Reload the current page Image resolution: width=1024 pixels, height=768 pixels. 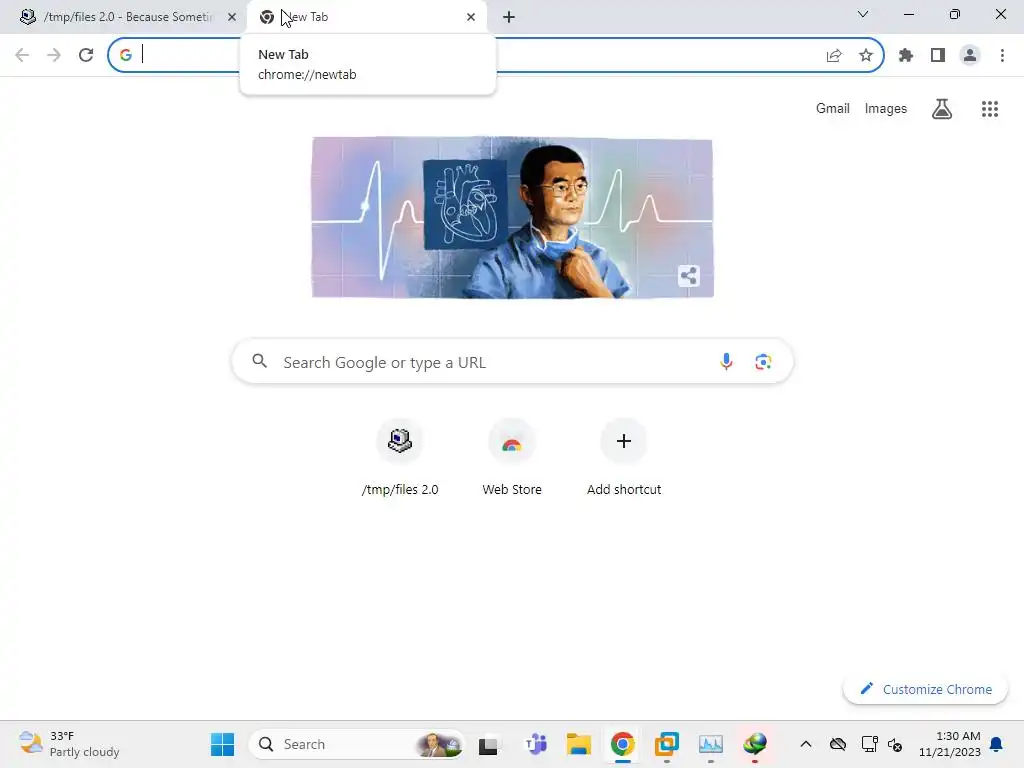(x=86, y=55)
